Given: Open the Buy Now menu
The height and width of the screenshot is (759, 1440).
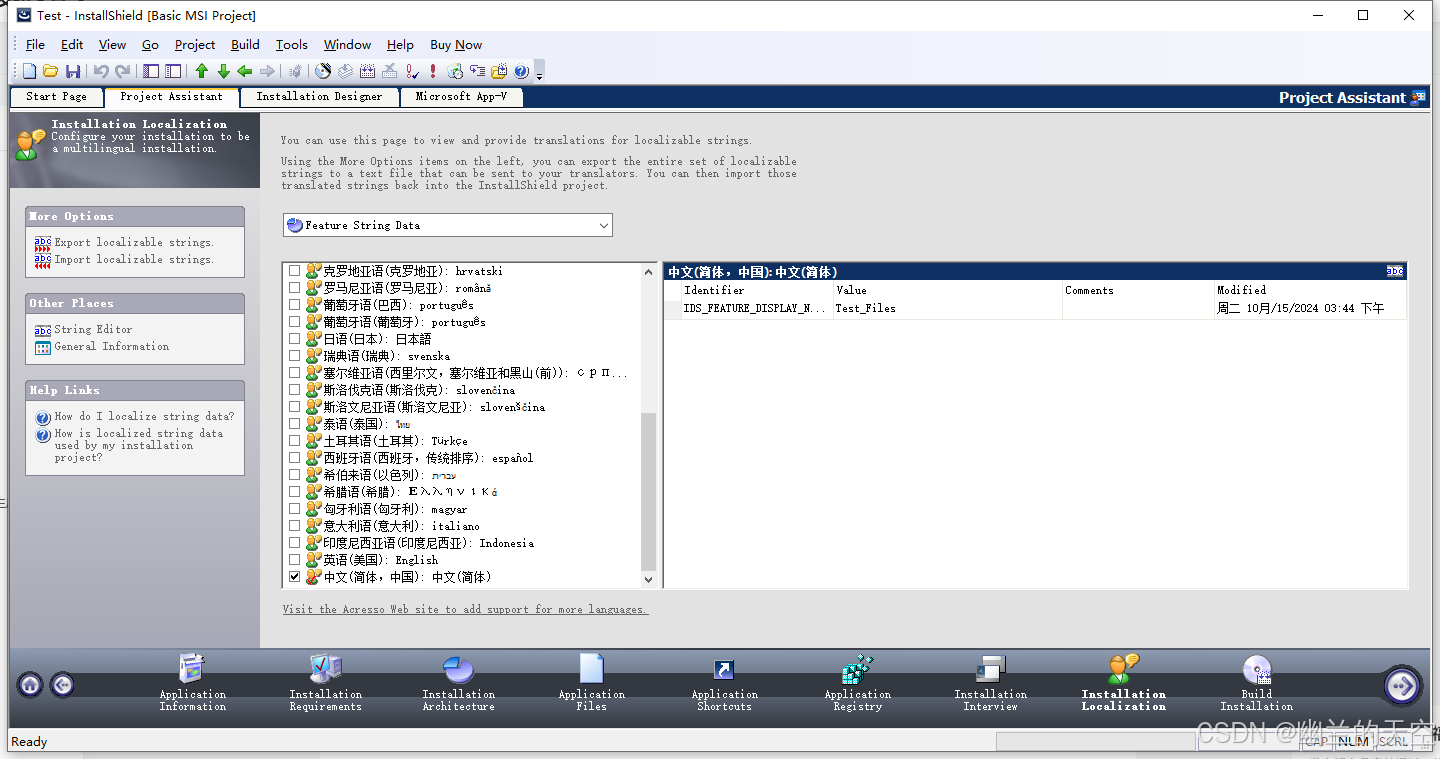Looking at the screenshot, I should pyautogui.click(x=456, y=44).
